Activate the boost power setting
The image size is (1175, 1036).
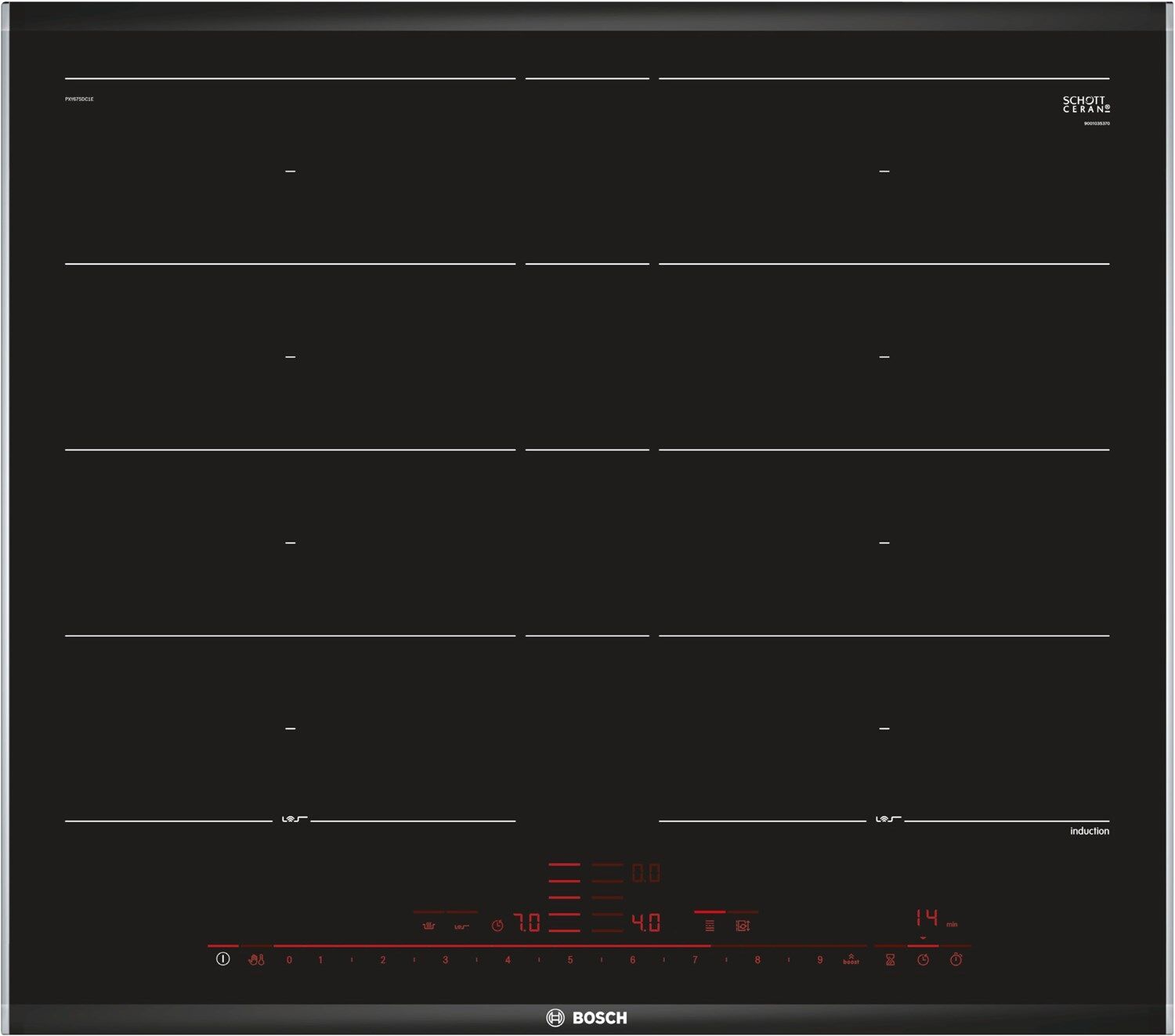851,959
